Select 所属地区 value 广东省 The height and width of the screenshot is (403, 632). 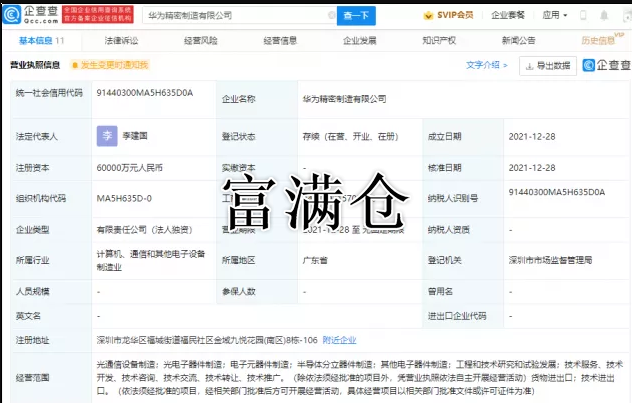coord(315,260)
